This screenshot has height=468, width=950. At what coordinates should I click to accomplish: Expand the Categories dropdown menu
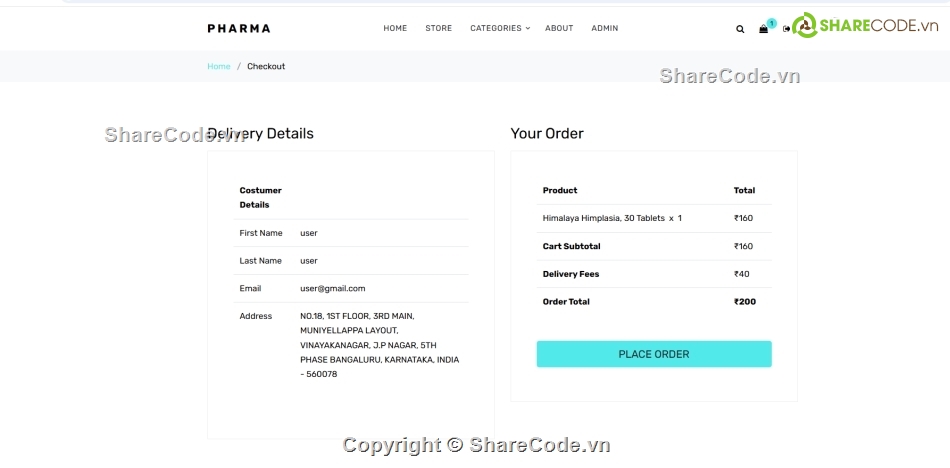pyautogui.click(x=499, y=28)
